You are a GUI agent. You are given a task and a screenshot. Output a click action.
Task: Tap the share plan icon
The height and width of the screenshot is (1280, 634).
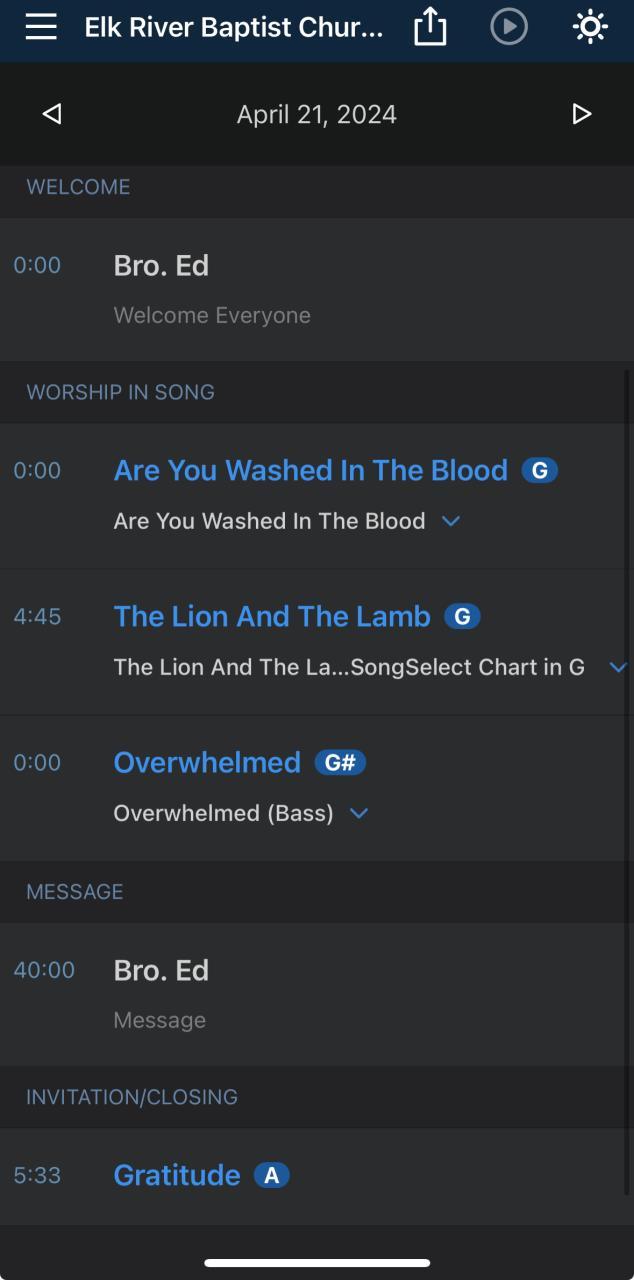click(x=429, y=27)
